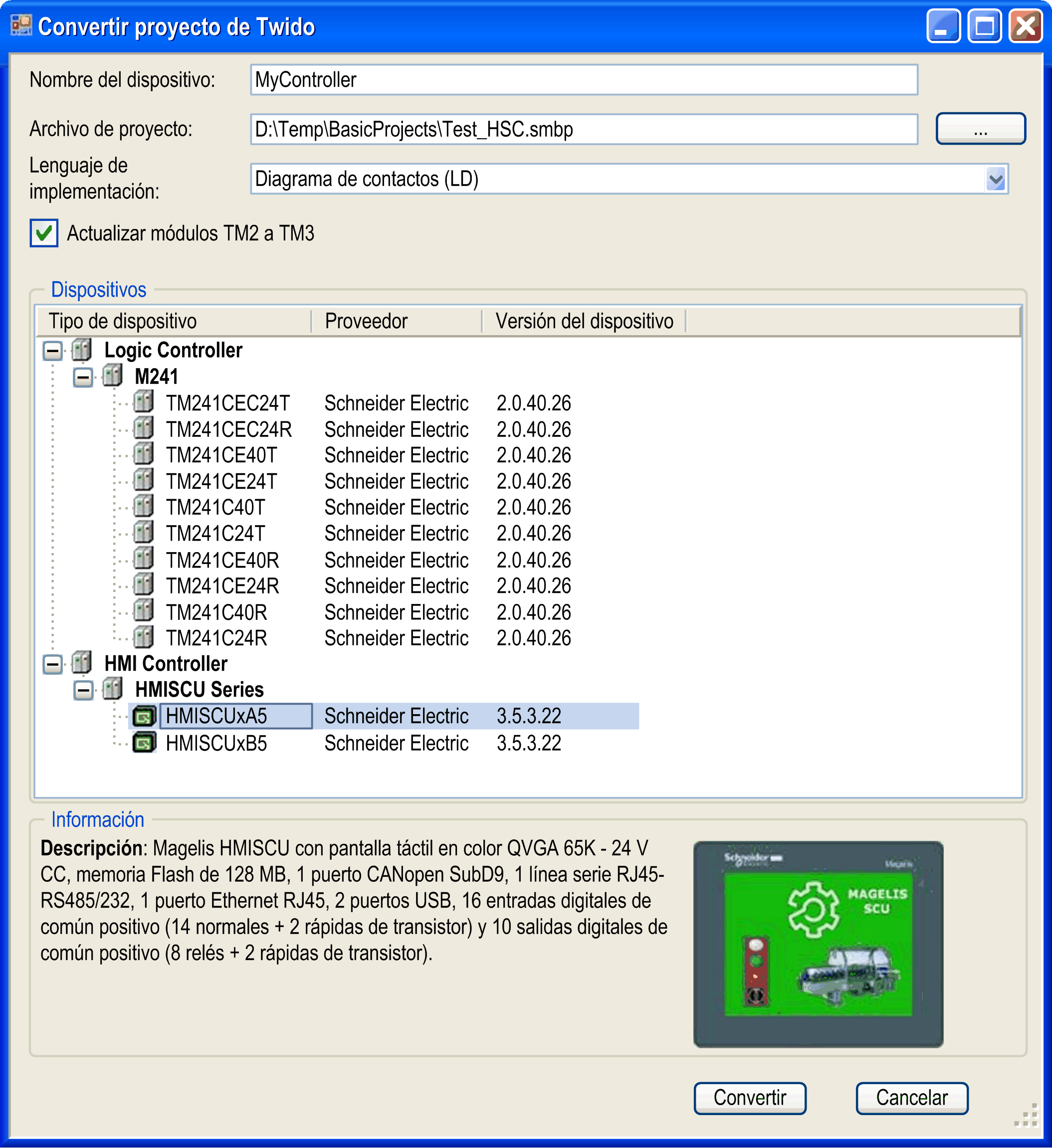
Task: Click Schneider Electric in the TM241C24R row
Action: [x=397, y=638]
